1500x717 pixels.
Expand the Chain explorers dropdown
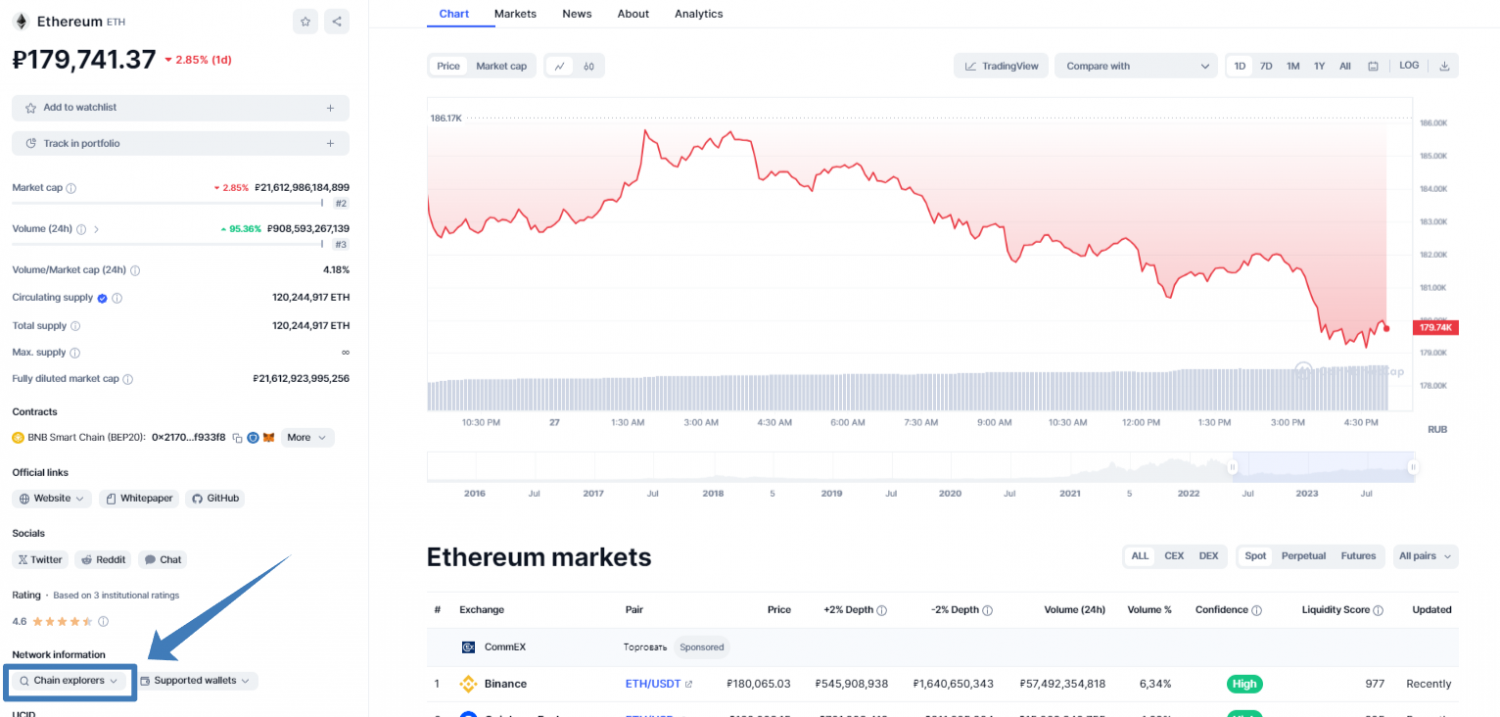coord(69,680)
